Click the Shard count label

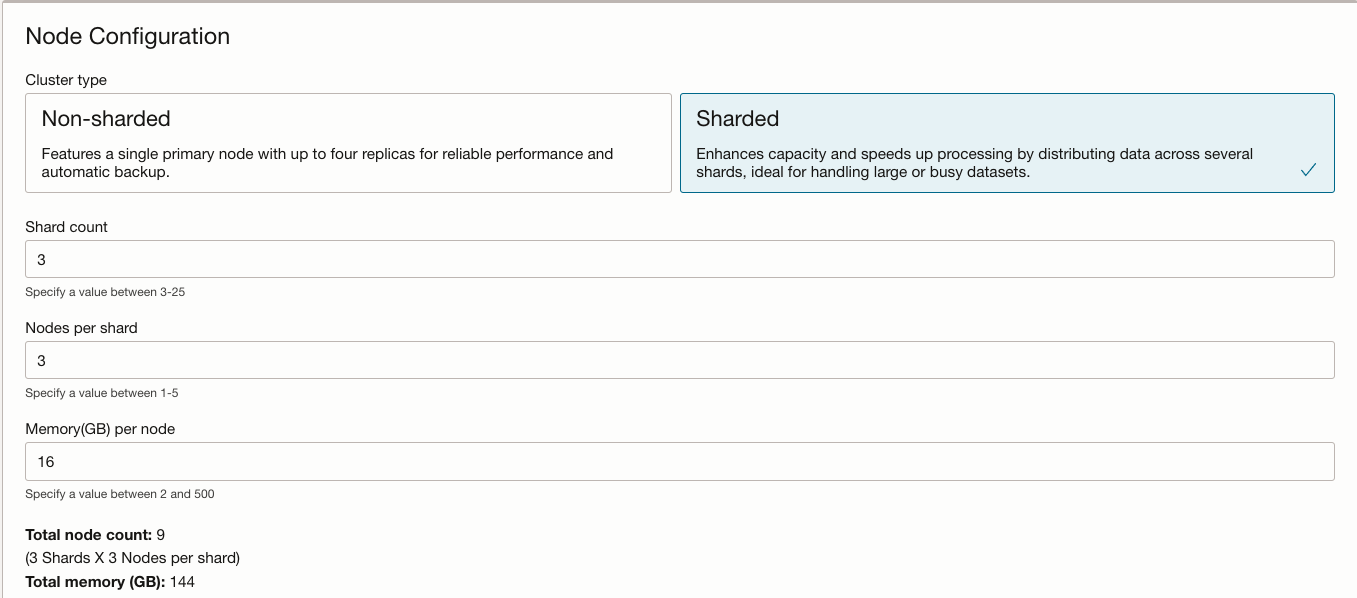66,227
